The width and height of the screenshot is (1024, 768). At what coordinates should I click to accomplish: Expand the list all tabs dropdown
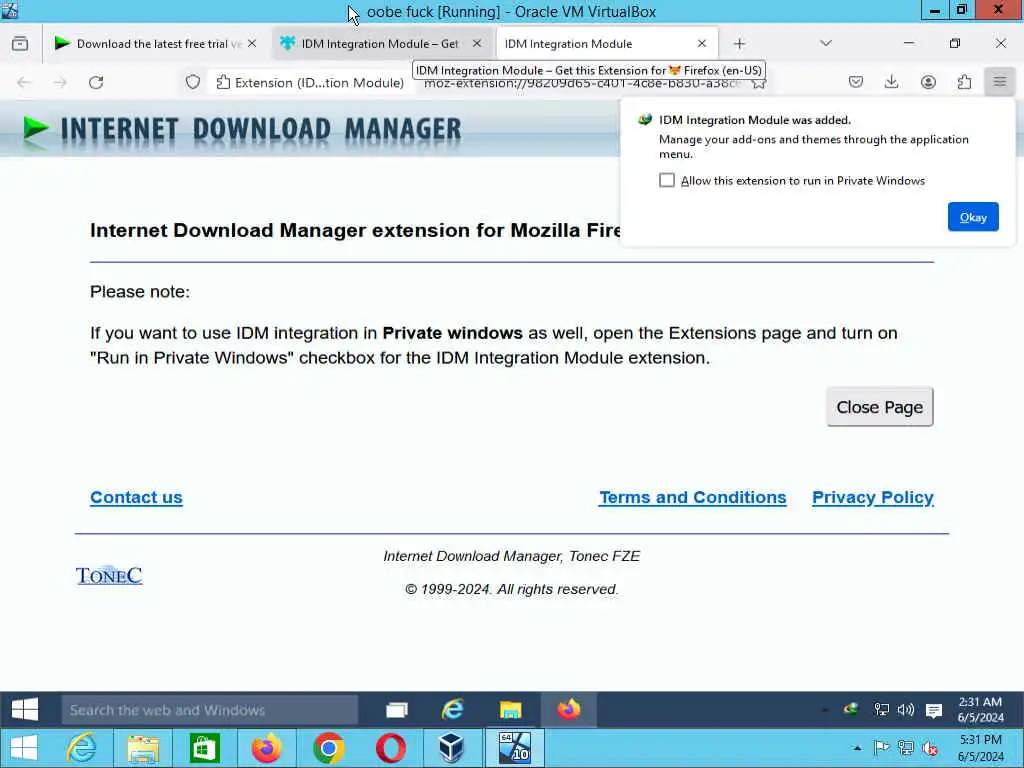pos(825,44)
